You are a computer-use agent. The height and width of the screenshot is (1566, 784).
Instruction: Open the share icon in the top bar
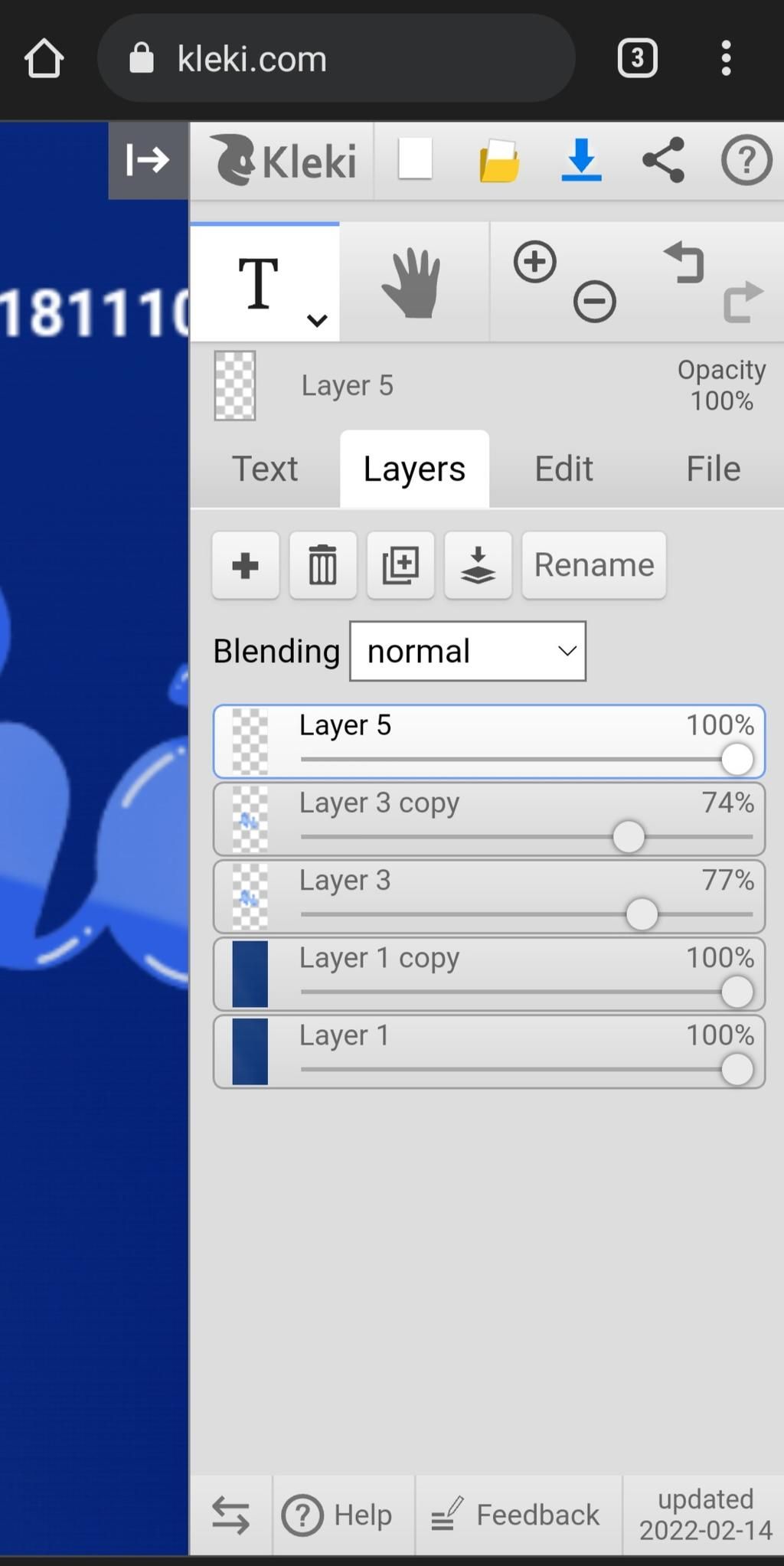tap(663, 160)
